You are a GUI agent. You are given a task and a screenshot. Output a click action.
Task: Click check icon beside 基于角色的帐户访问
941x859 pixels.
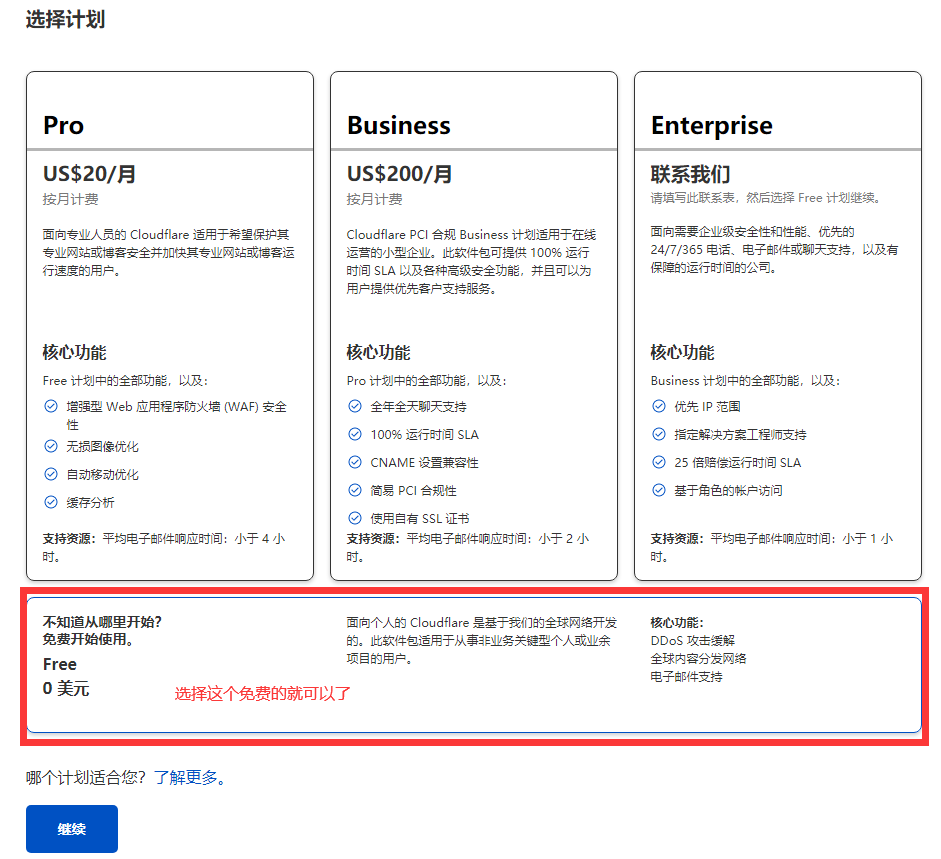tap(659, 490)
